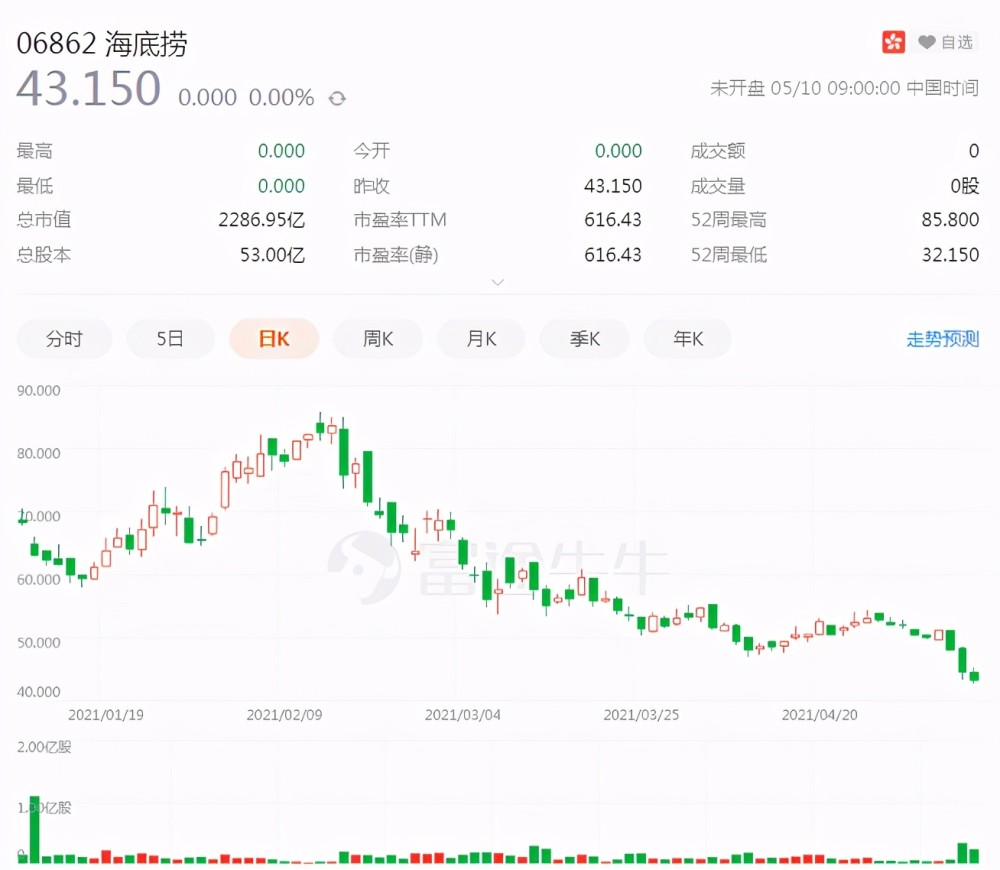
Task: Click the 市盈率(静) label
Action: [x=396, y=255]
